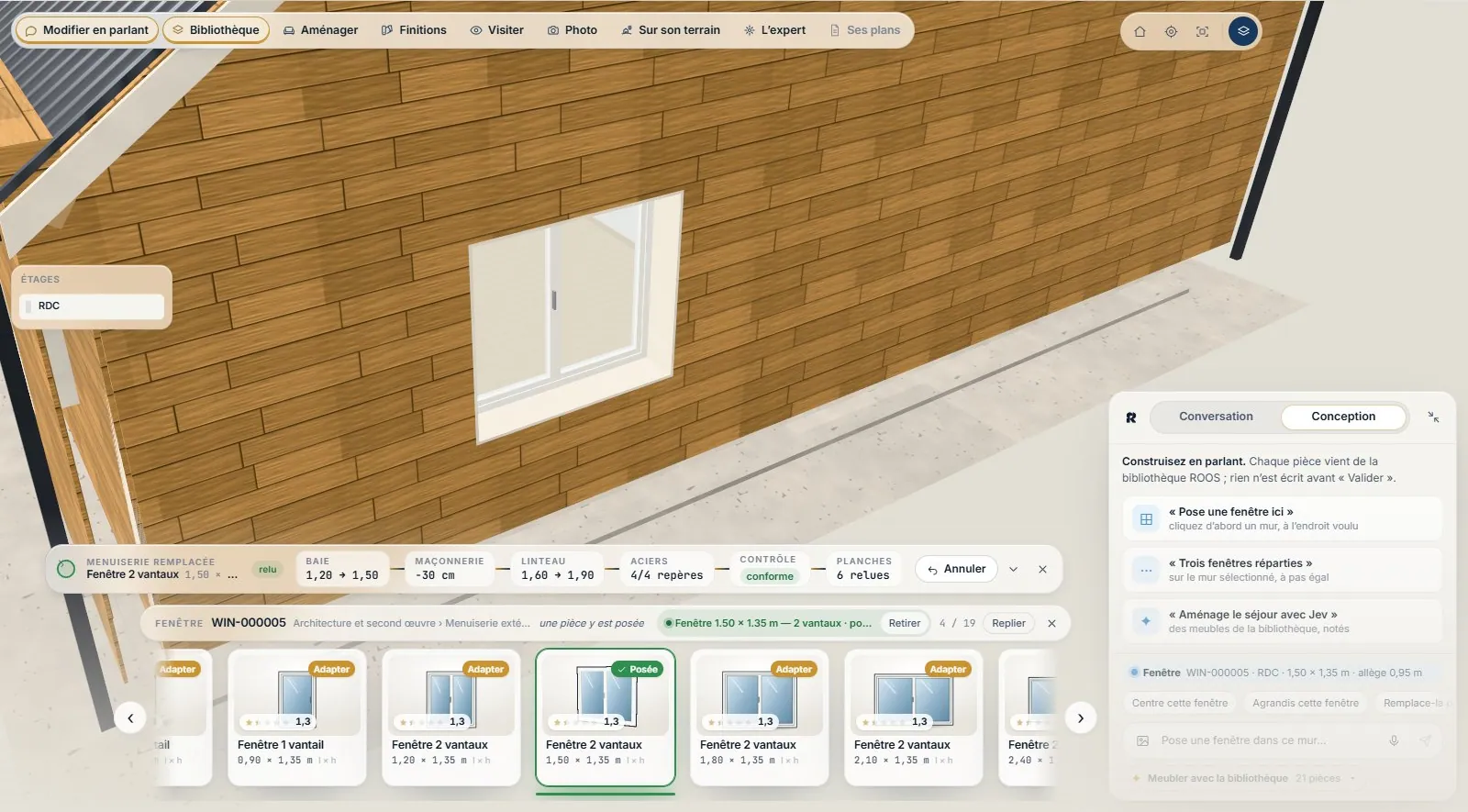Click Adapter on the 2,10 × 1,35 window

click(x=948, y=670)
